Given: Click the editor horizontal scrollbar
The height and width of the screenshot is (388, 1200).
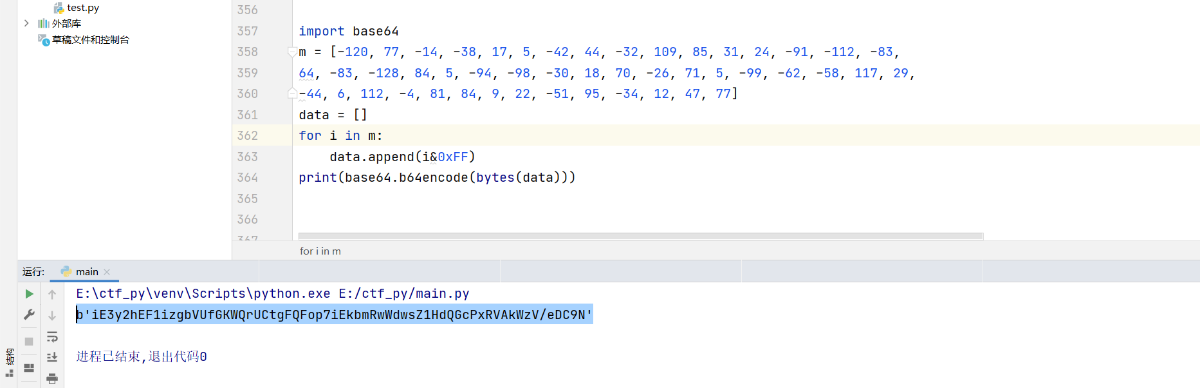Looking at the screenshot, I should [640, 237].
